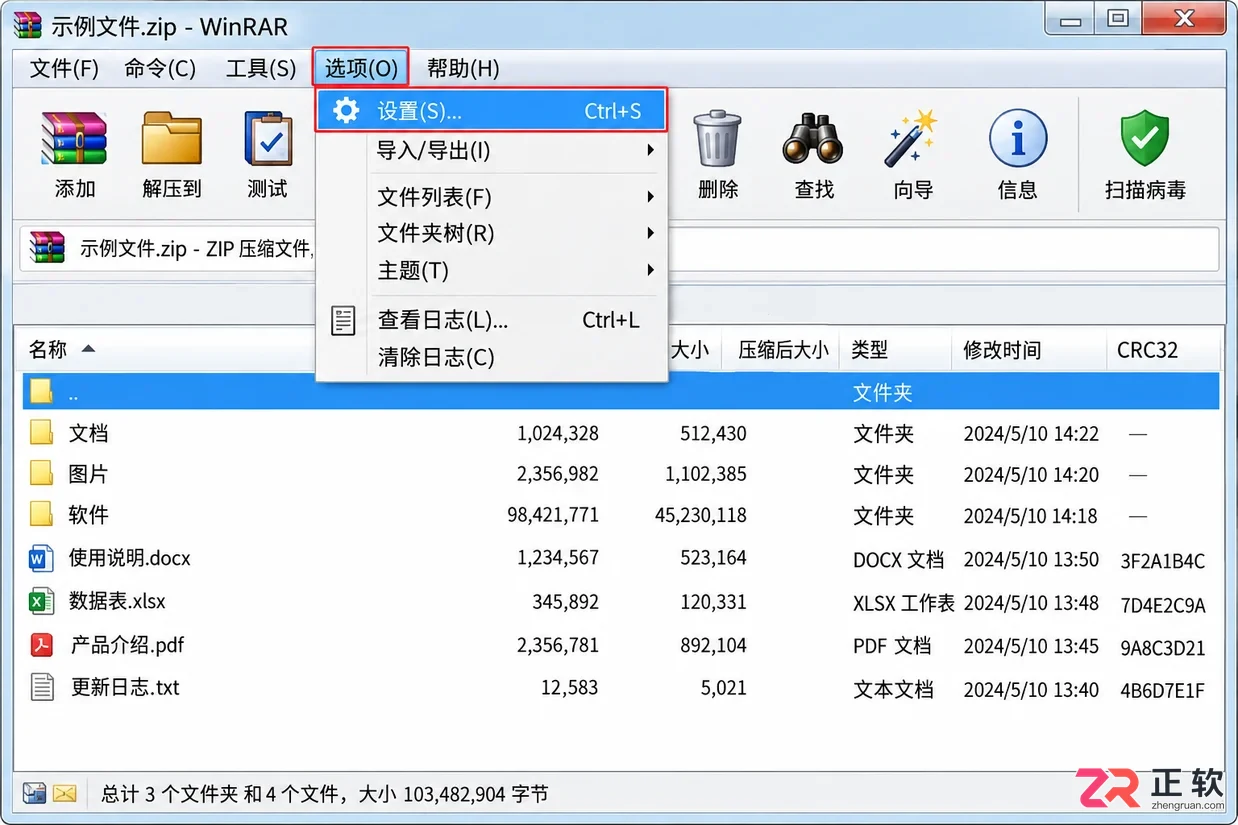The height and width of the screenshot is (825, 1238).
Task: Choose 查看日志(L)... menu entry
Action: pos(491,320)
